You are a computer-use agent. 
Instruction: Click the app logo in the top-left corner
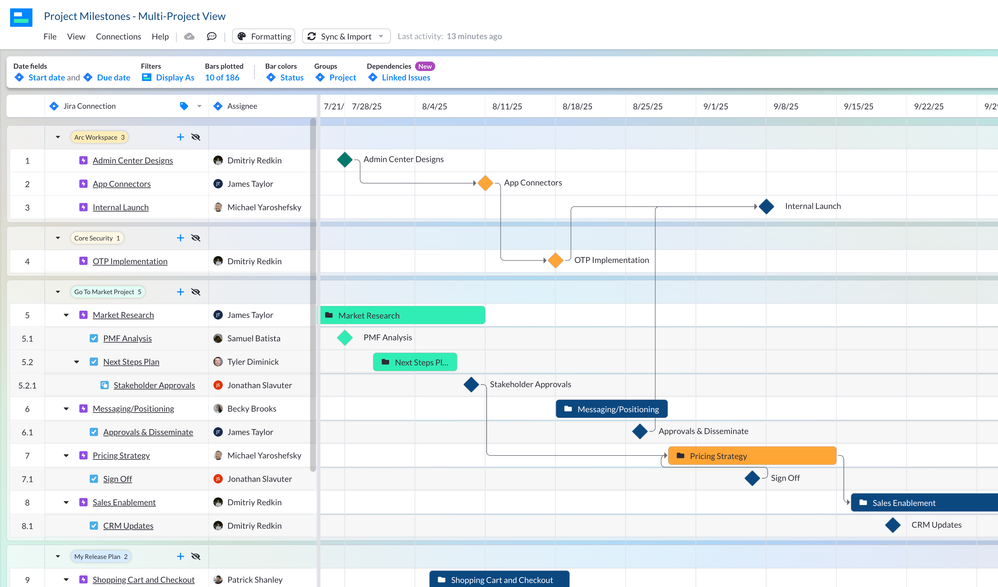19,17
